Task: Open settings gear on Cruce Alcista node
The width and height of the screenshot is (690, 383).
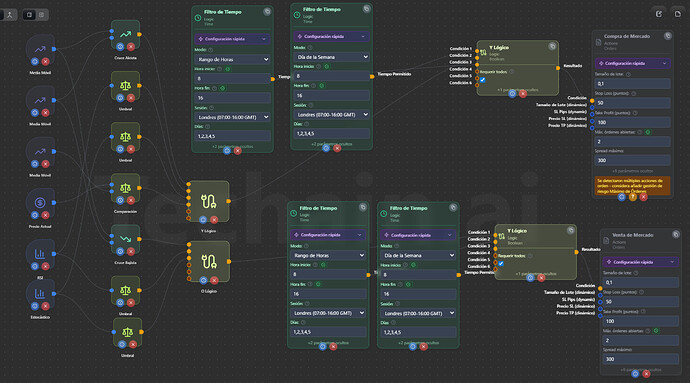Action: click(x=120, y=46)
